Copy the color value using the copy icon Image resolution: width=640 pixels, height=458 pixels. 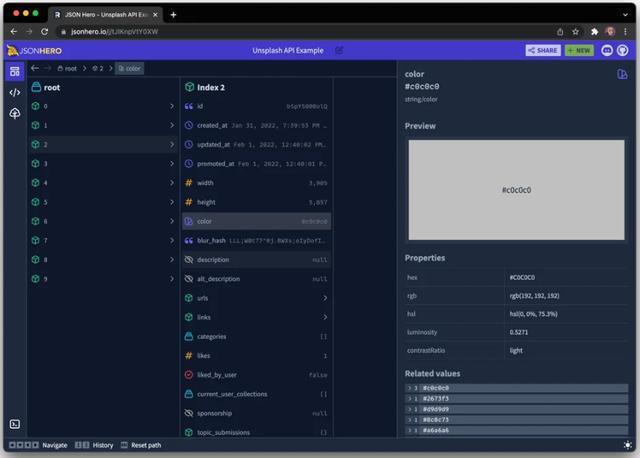click(623, 74)
